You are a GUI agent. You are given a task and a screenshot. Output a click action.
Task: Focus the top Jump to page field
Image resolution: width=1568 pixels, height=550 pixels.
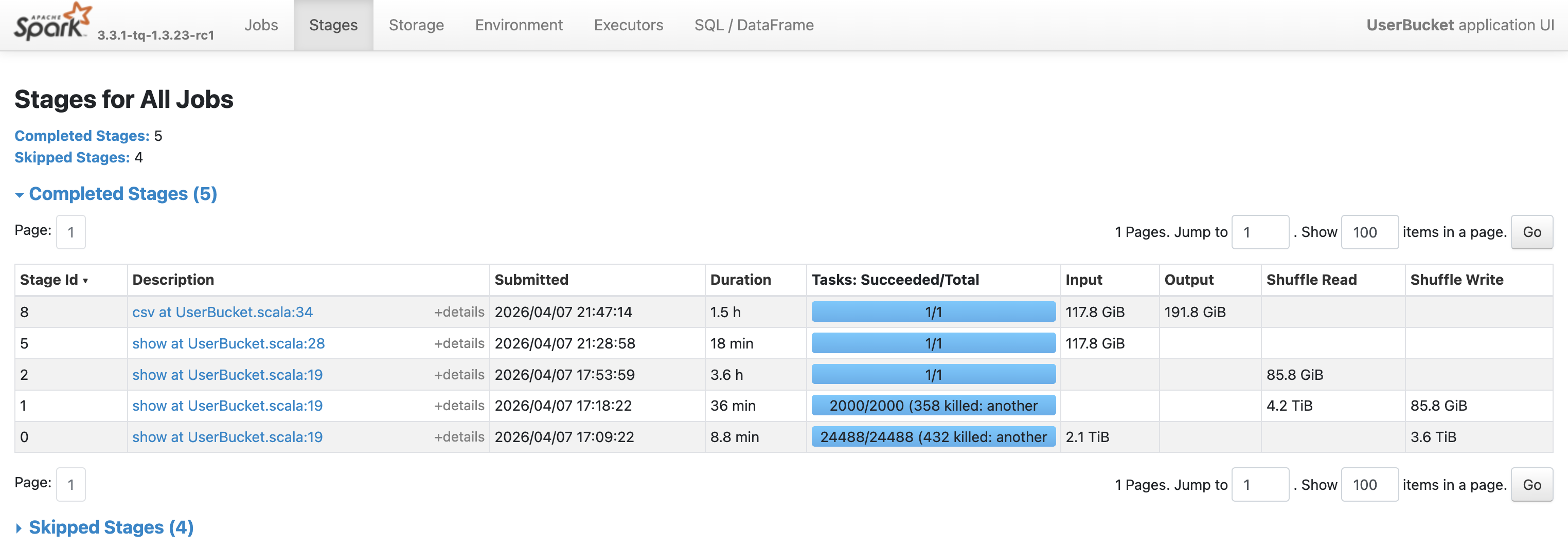[1259, 232]
